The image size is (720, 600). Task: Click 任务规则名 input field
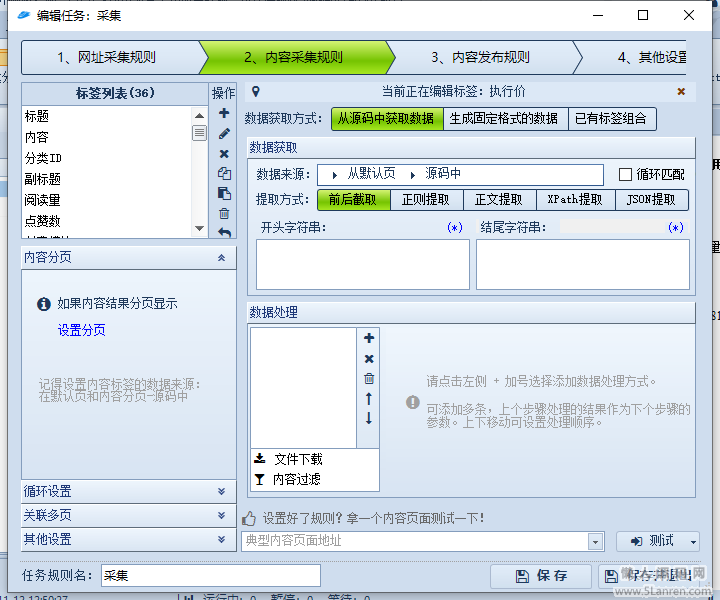[x=211, y=576]
